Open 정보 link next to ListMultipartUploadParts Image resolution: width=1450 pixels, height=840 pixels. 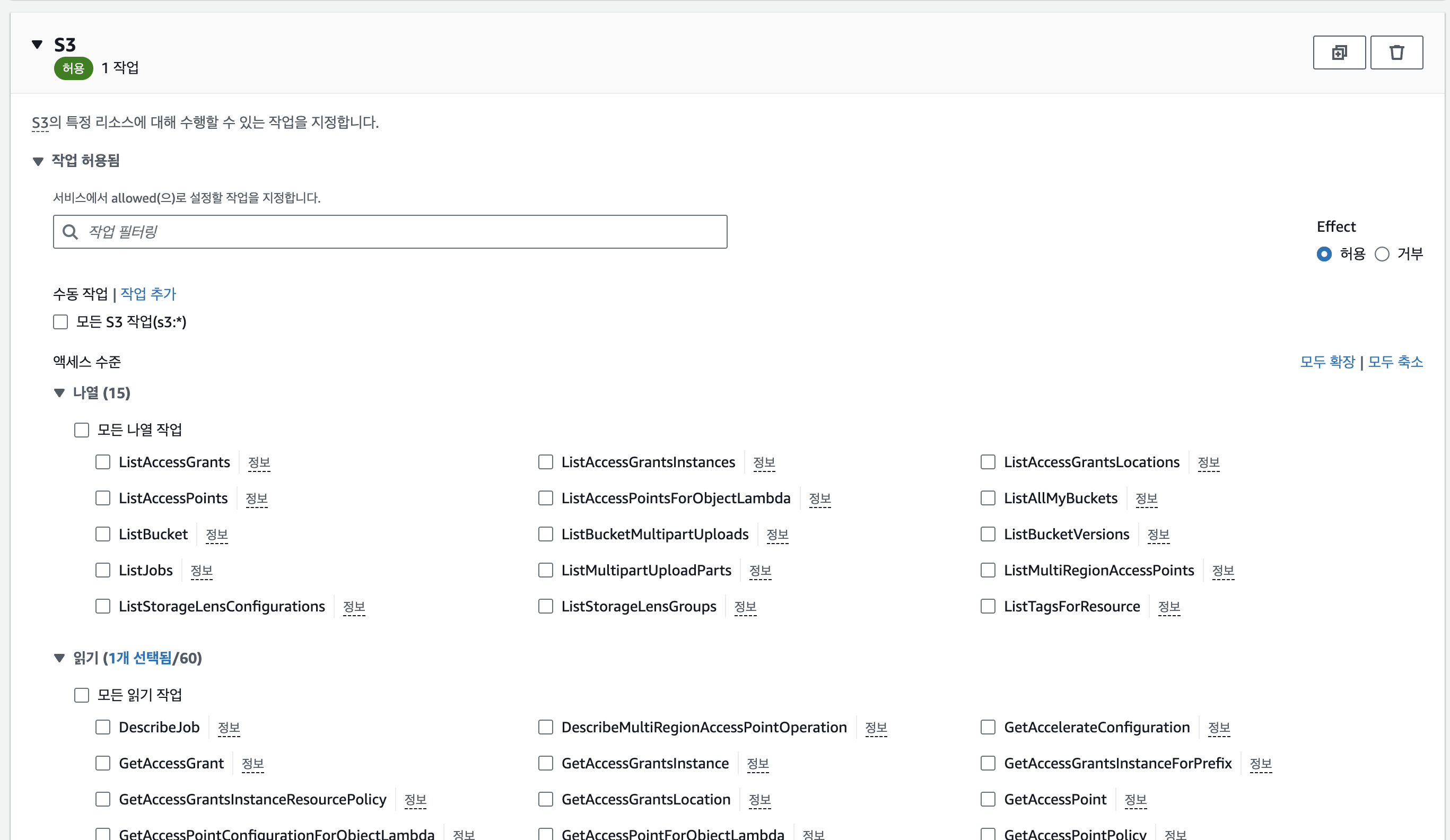pos(760,571)
